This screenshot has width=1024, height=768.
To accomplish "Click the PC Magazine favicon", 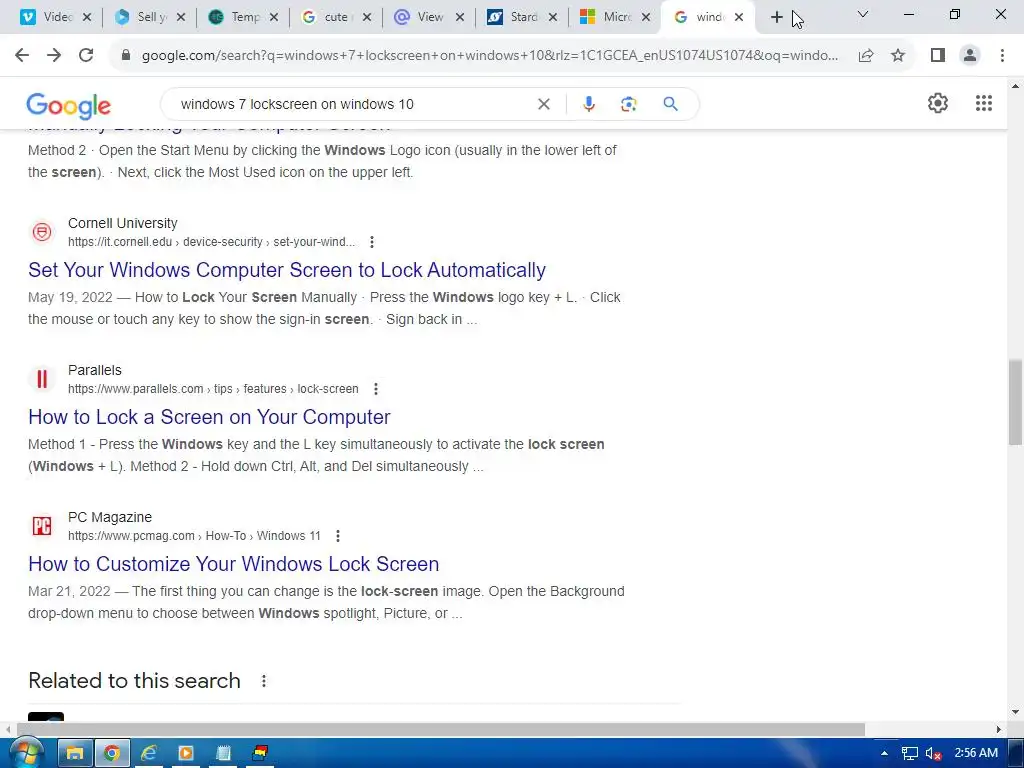I will pos(42,526).
